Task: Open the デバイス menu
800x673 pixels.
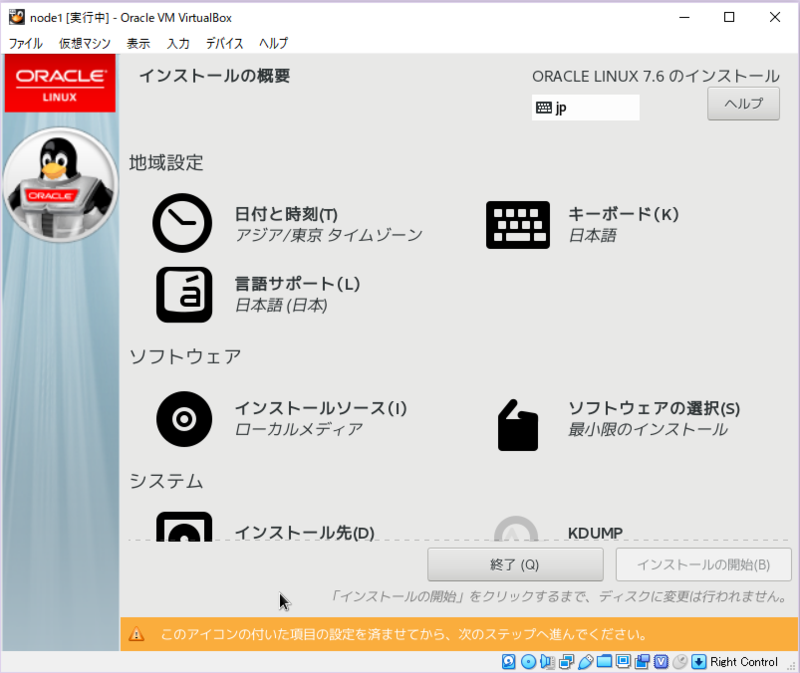Action: [224, 43]
